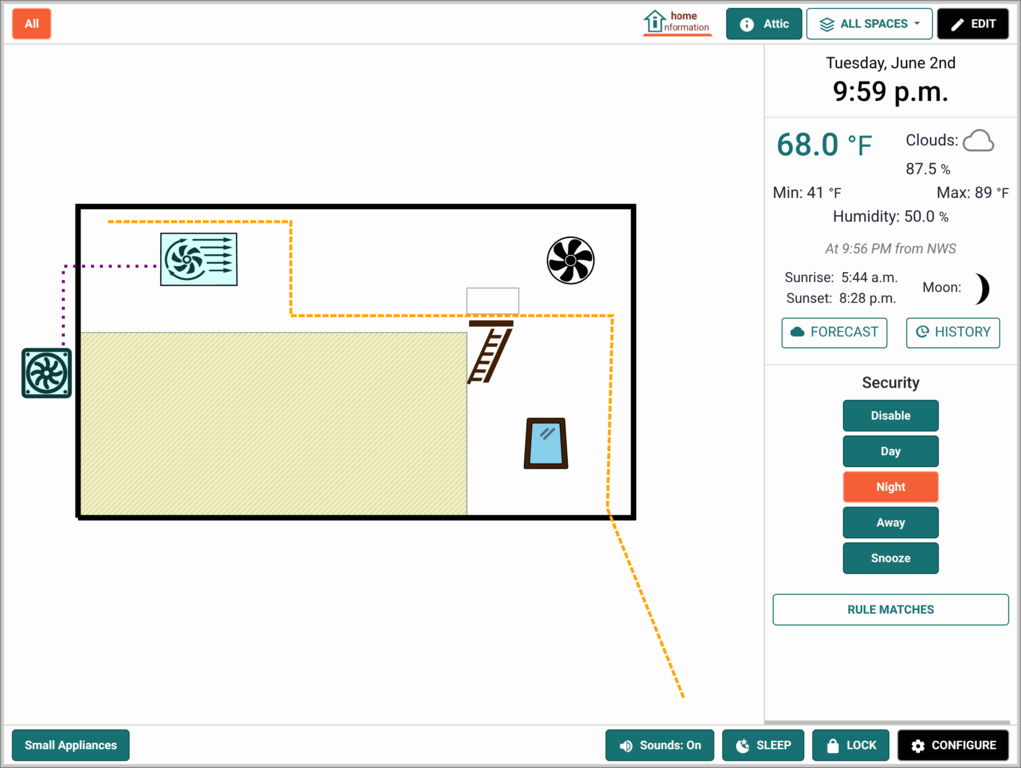Click the Max: 89 °F text
The height and width of the screenshot is (768, 1021).
click(972, 193)
